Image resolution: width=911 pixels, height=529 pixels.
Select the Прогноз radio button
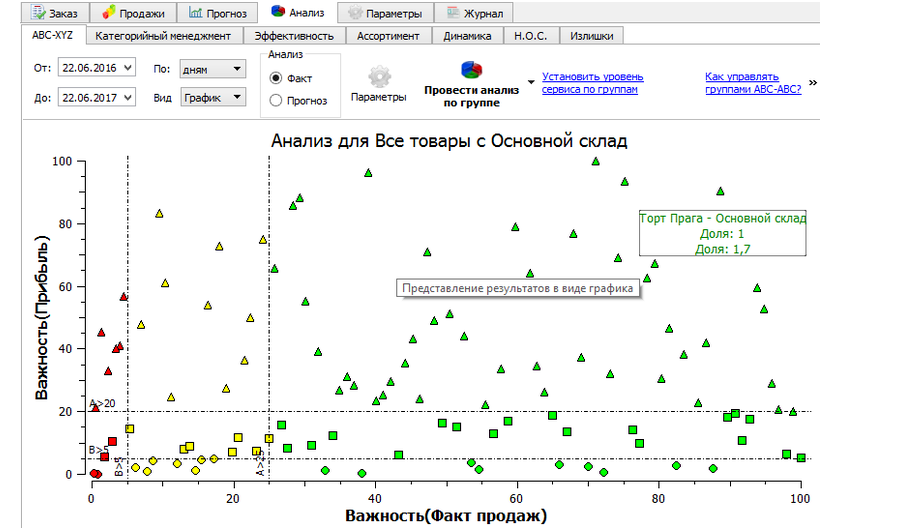tap(276, 100)
